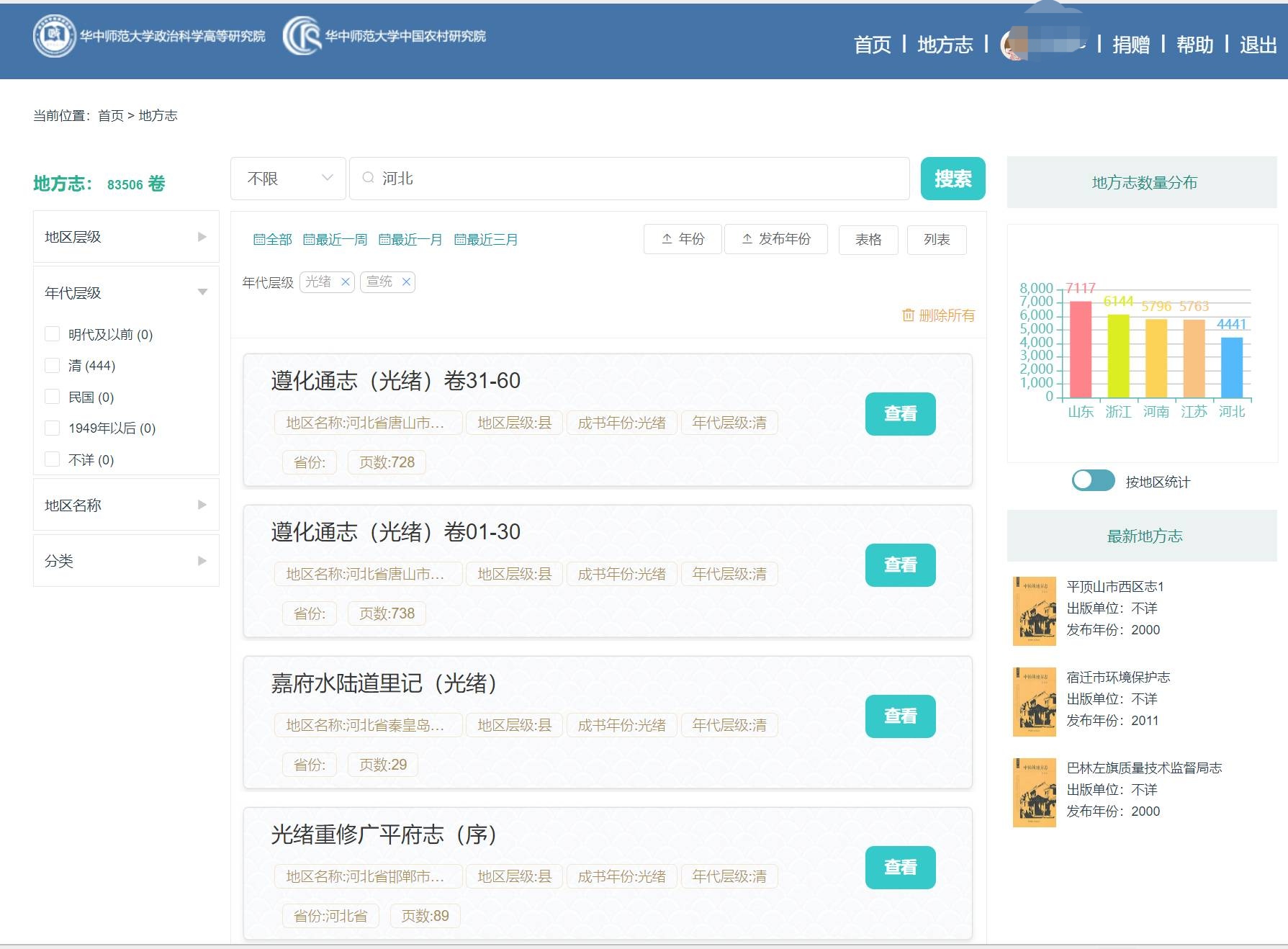The image size is (1288, 949).
Task: Remove the 宣统 filter tag
Action: [406, 282]
